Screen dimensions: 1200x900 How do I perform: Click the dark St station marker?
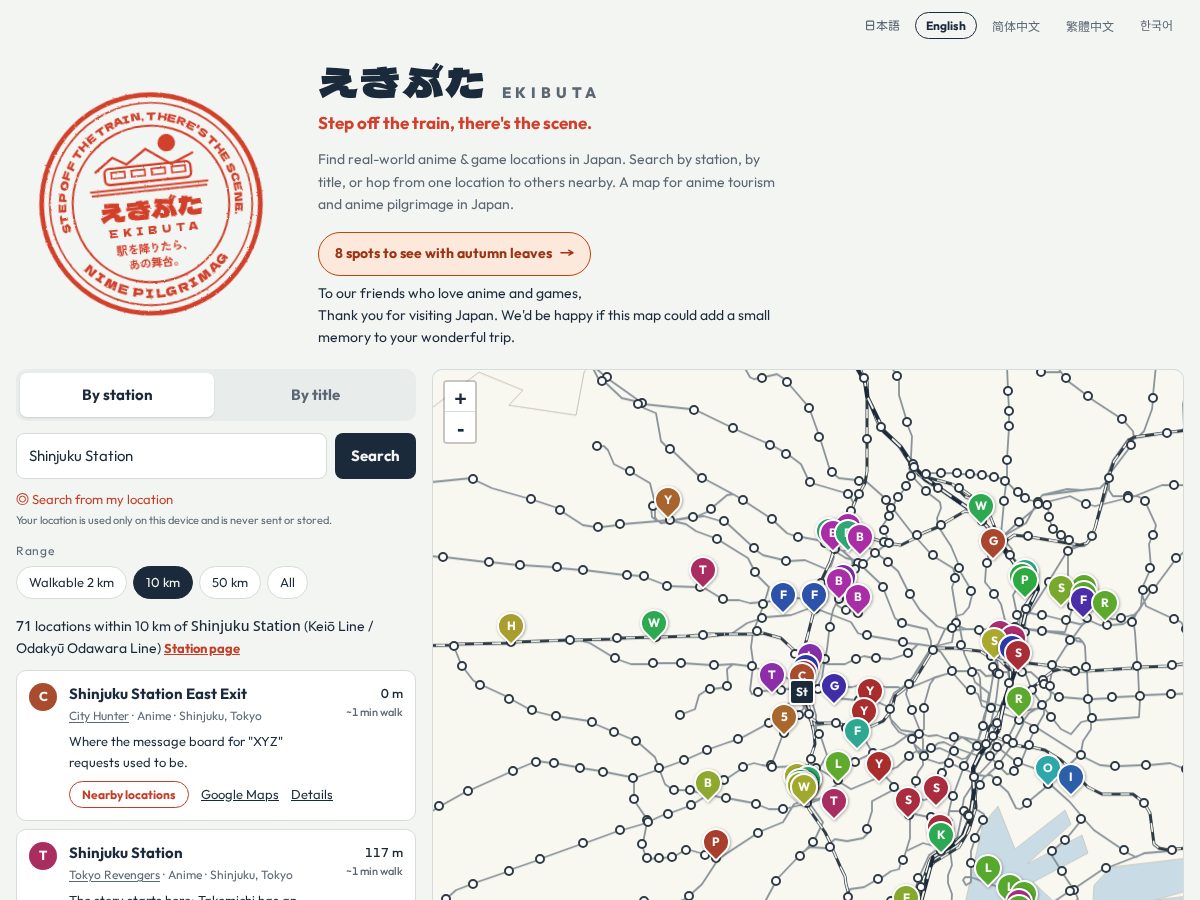click(x=802, y=692)
